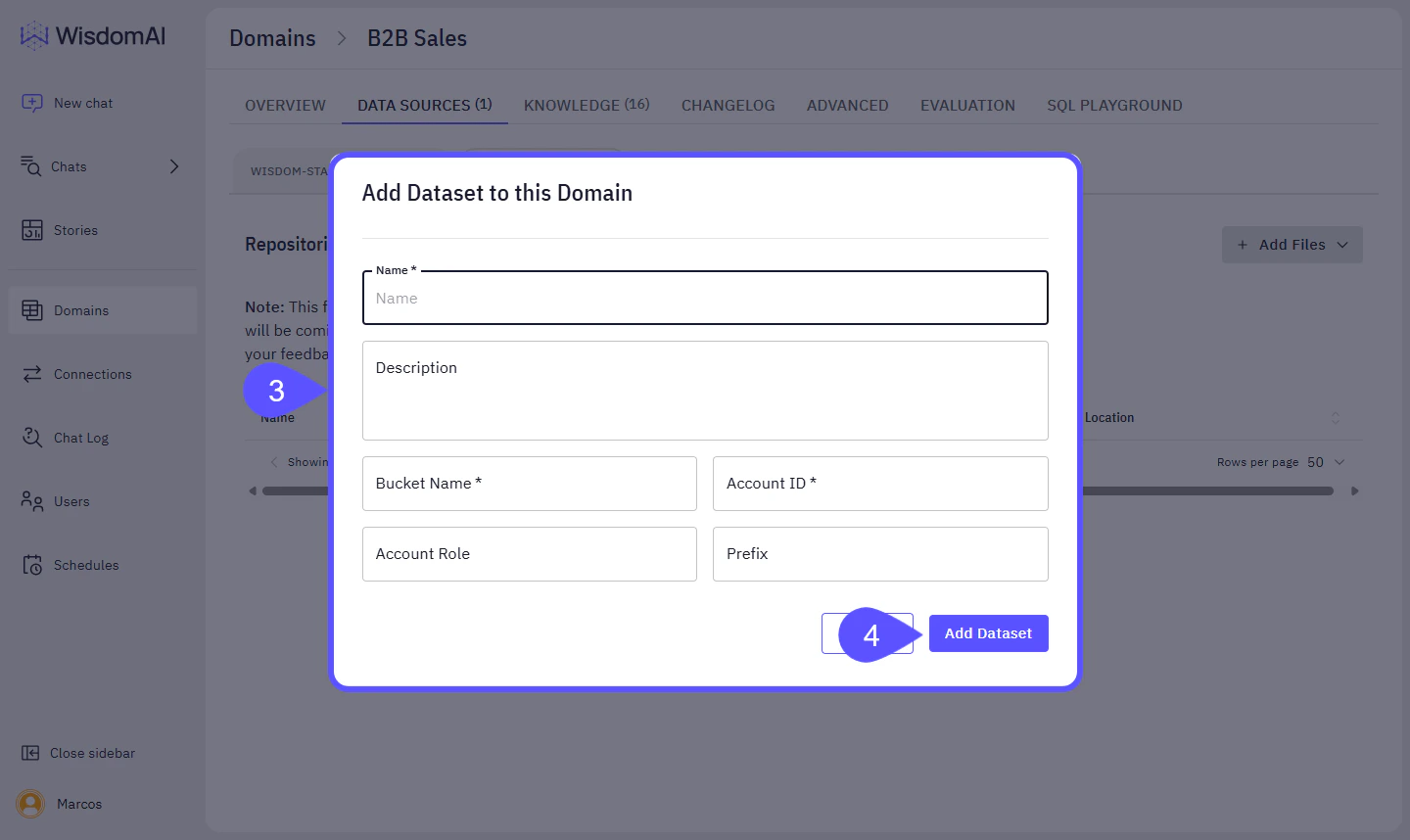Open the Add Files dropdown
The width and height of the screenshot is (1410, 840).
click(1292, 244)
